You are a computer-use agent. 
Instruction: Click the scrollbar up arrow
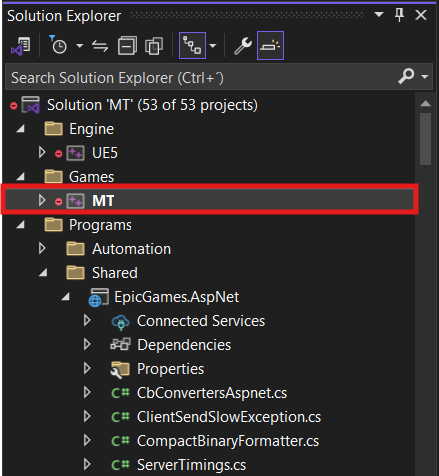425,104
